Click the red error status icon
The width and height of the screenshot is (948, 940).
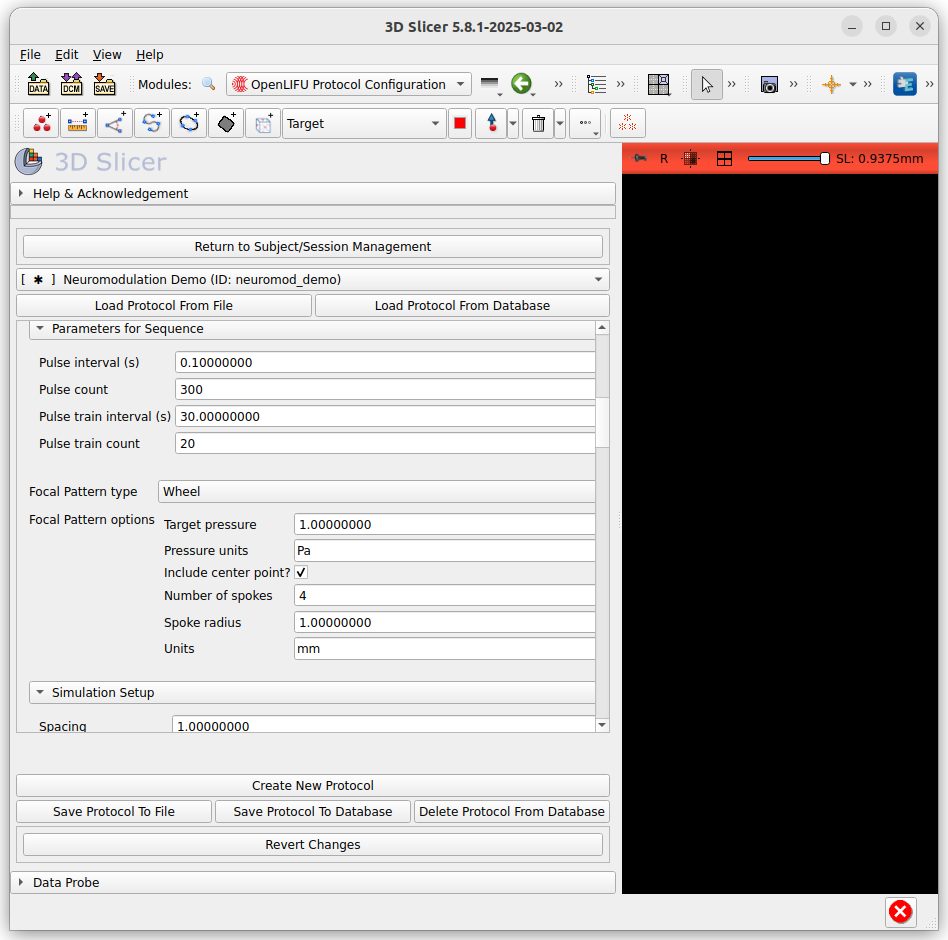(900, 911)
